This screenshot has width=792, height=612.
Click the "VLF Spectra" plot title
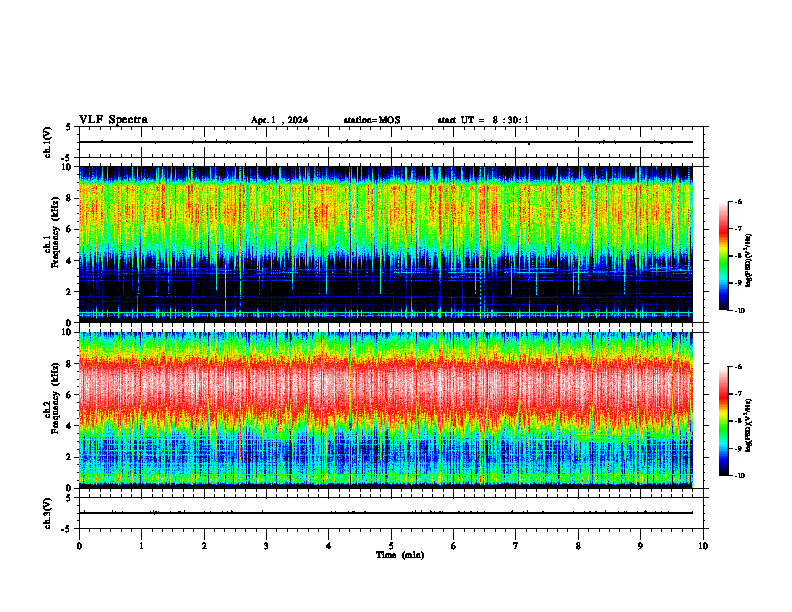[113, 120]
